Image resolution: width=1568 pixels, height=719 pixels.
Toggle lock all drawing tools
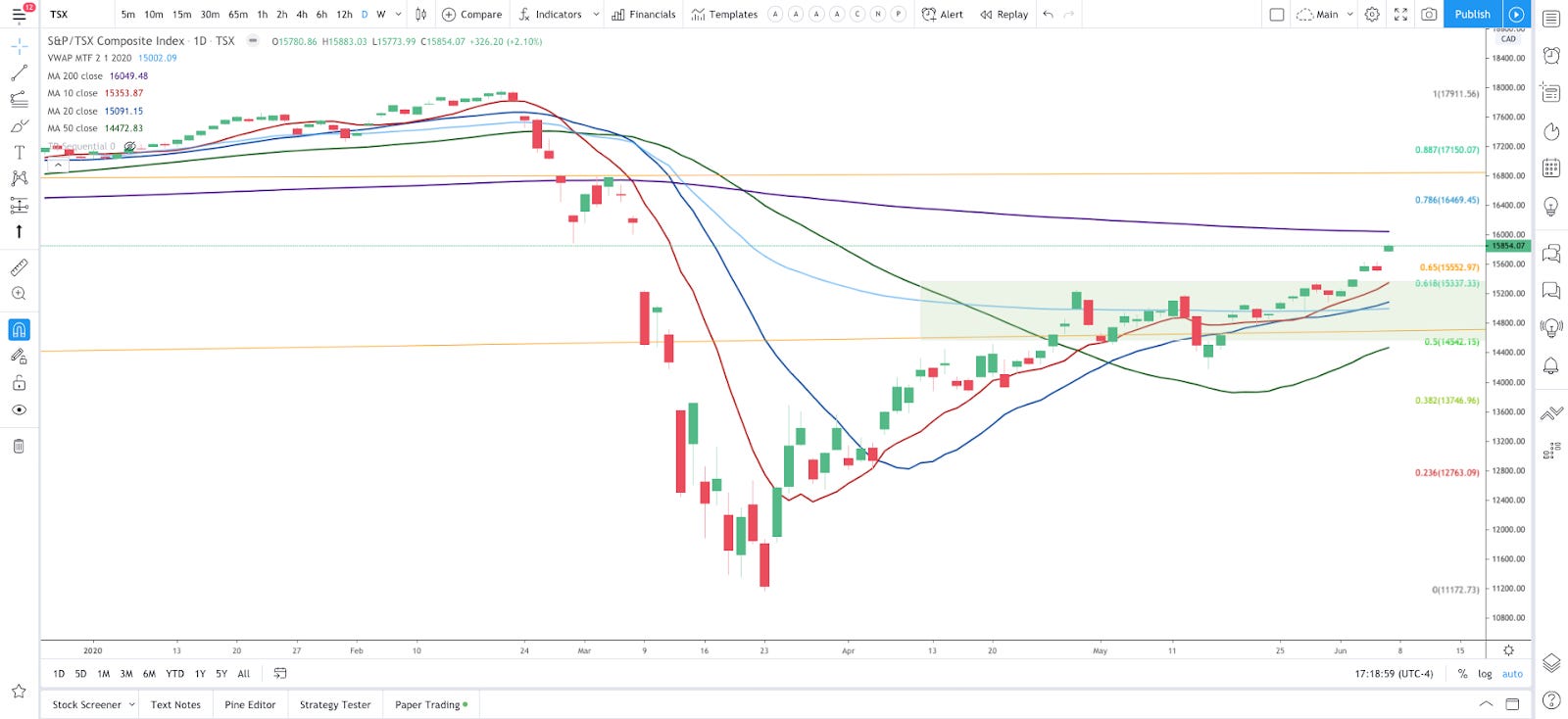tap(19, 383)
